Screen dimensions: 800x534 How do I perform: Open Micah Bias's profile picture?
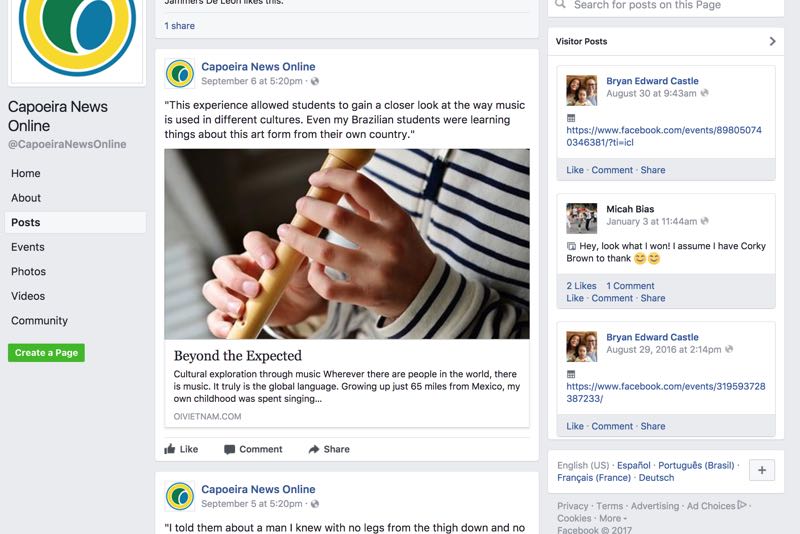[x=582, y=218]
